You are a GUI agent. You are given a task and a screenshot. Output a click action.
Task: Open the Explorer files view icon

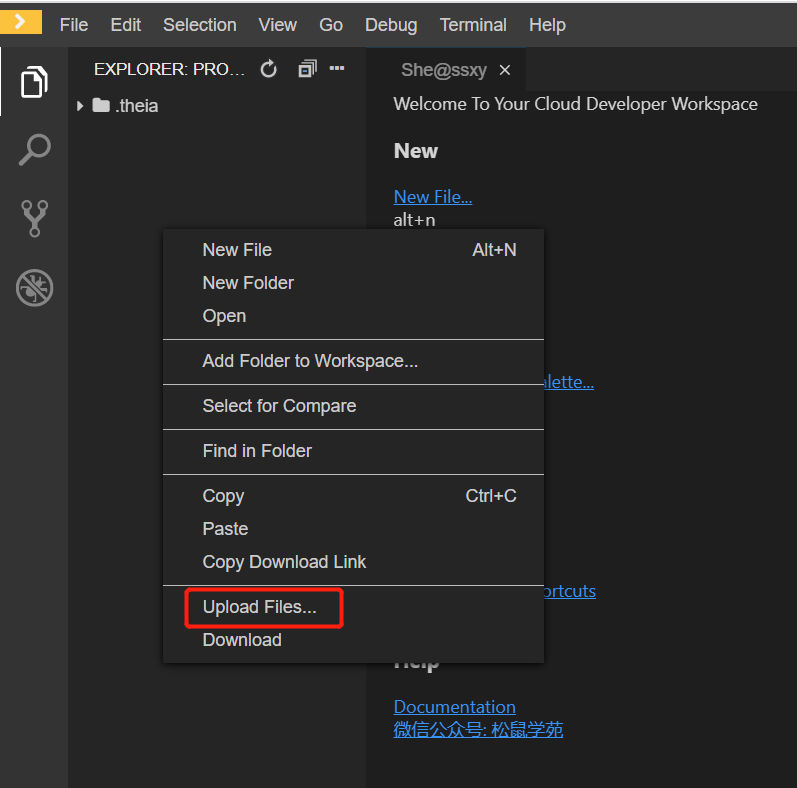point(34,82)
